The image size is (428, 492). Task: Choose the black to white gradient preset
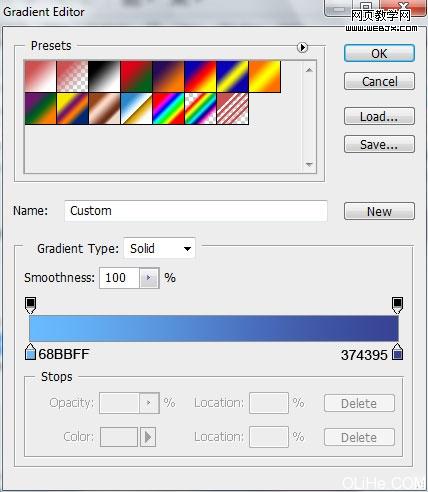[x=104, y=76]
